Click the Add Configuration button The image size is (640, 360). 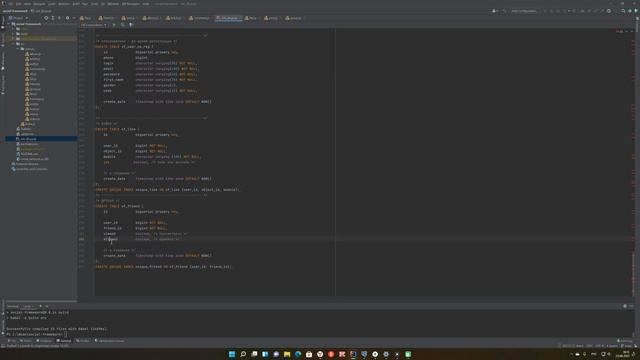[x=524, y=11]
